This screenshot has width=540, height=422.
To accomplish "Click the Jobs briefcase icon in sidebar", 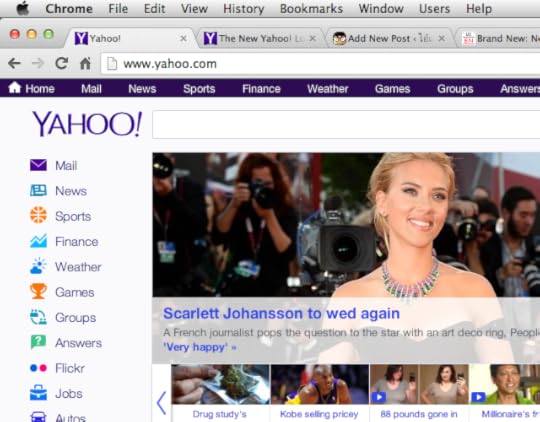I will 38,393.
